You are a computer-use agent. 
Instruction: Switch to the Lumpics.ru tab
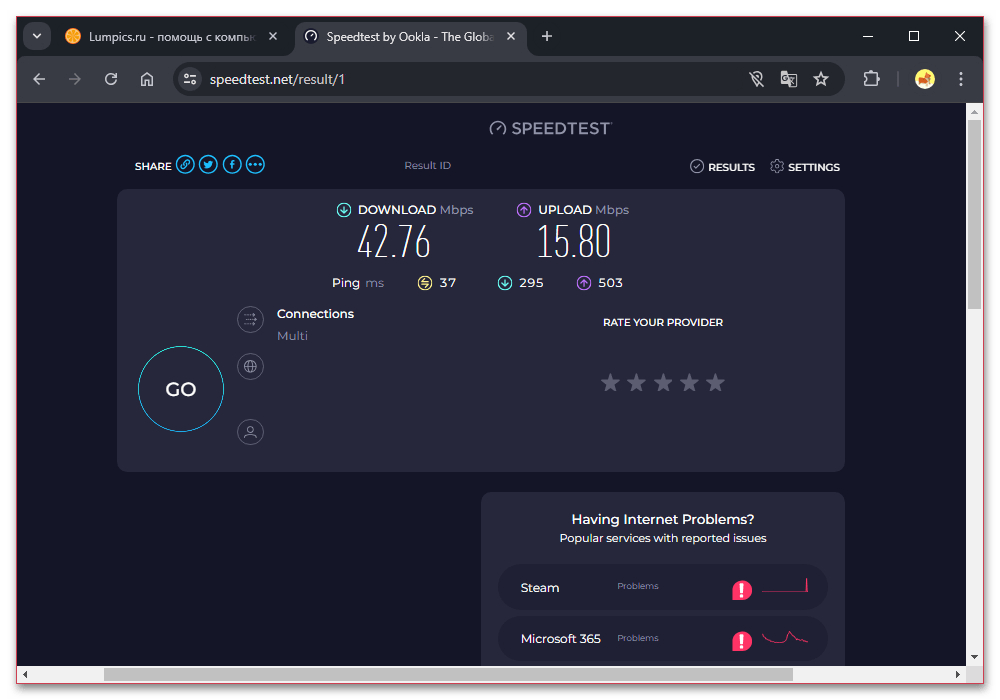(x=171, y=37)
